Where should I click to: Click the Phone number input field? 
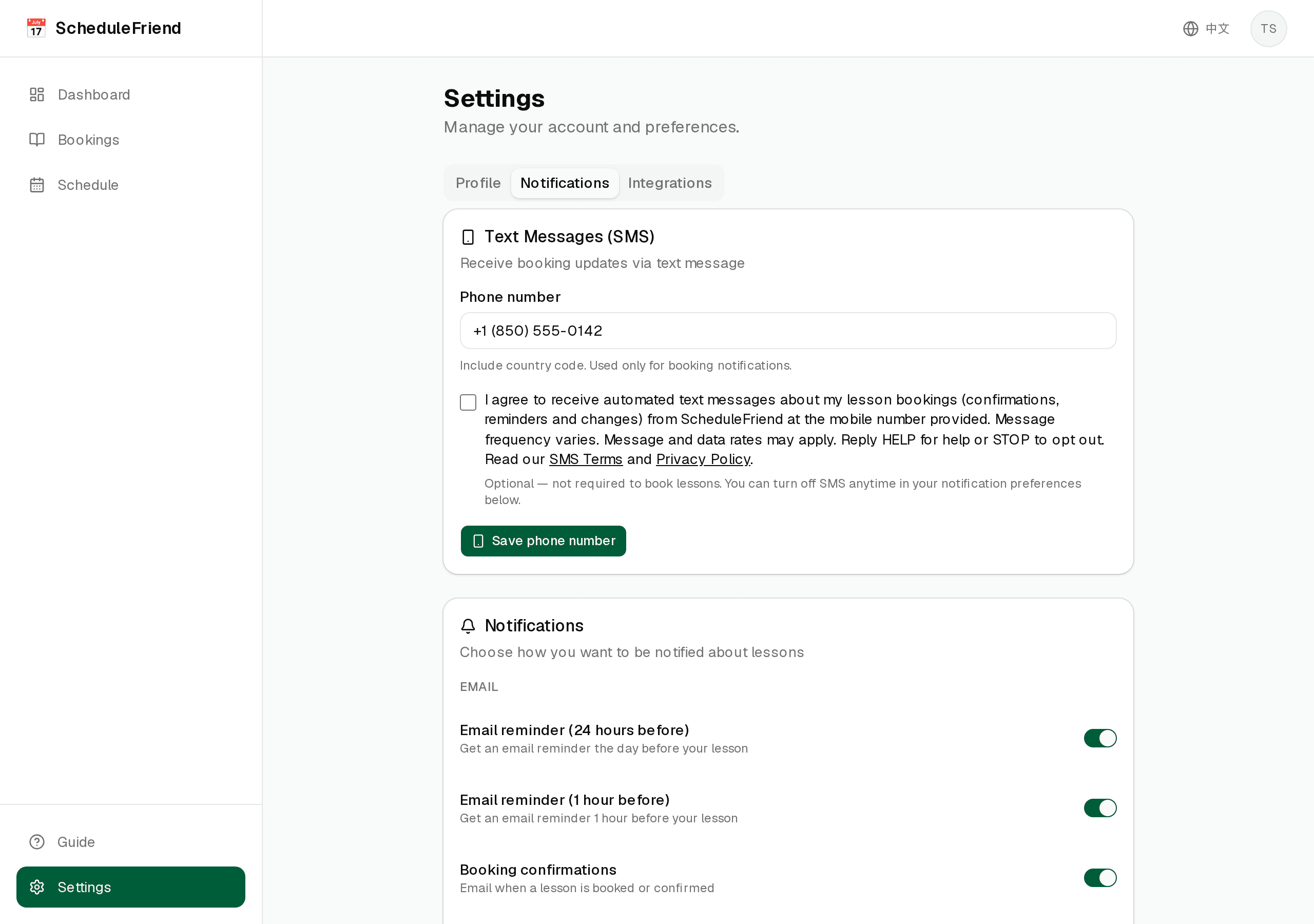(788, 330)
